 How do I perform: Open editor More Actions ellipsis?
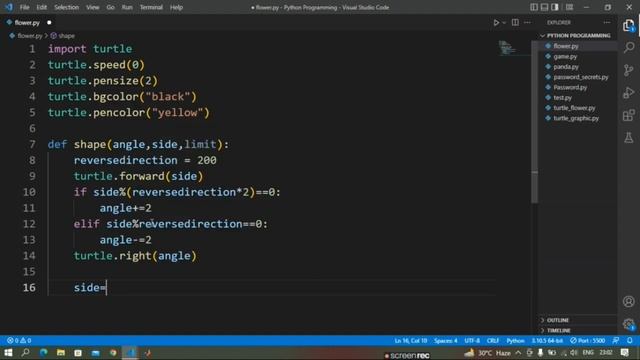click(x=527, y=22)
